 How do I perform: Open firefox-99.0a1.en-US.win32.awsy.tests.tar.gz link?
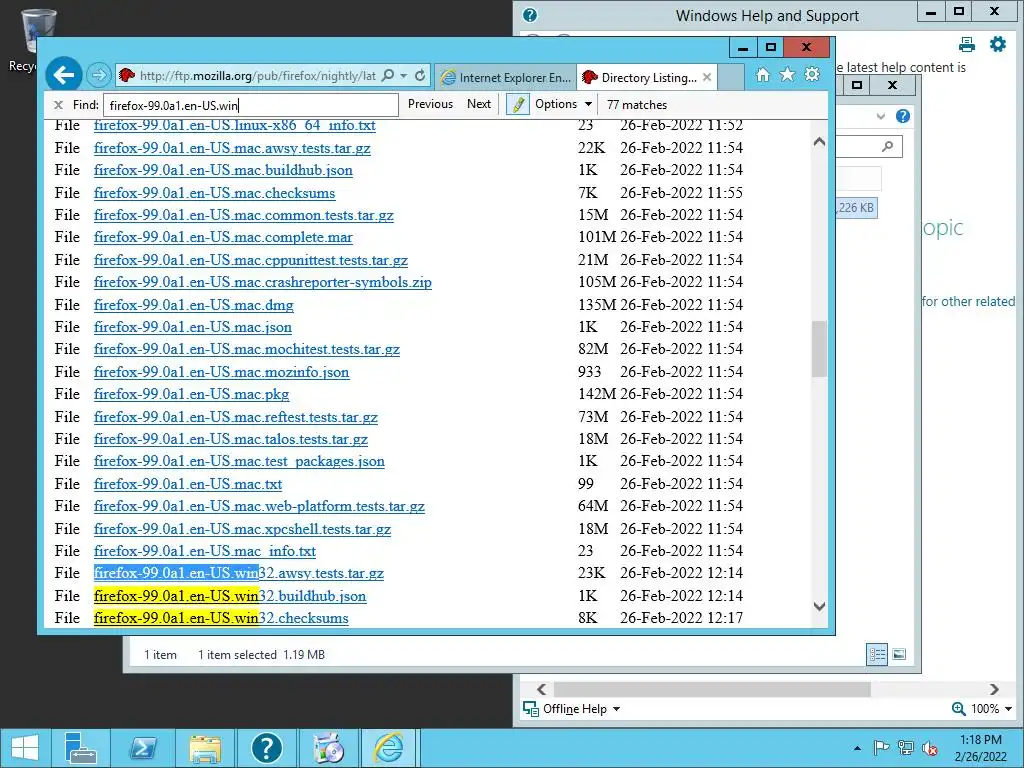pos(238,573)
